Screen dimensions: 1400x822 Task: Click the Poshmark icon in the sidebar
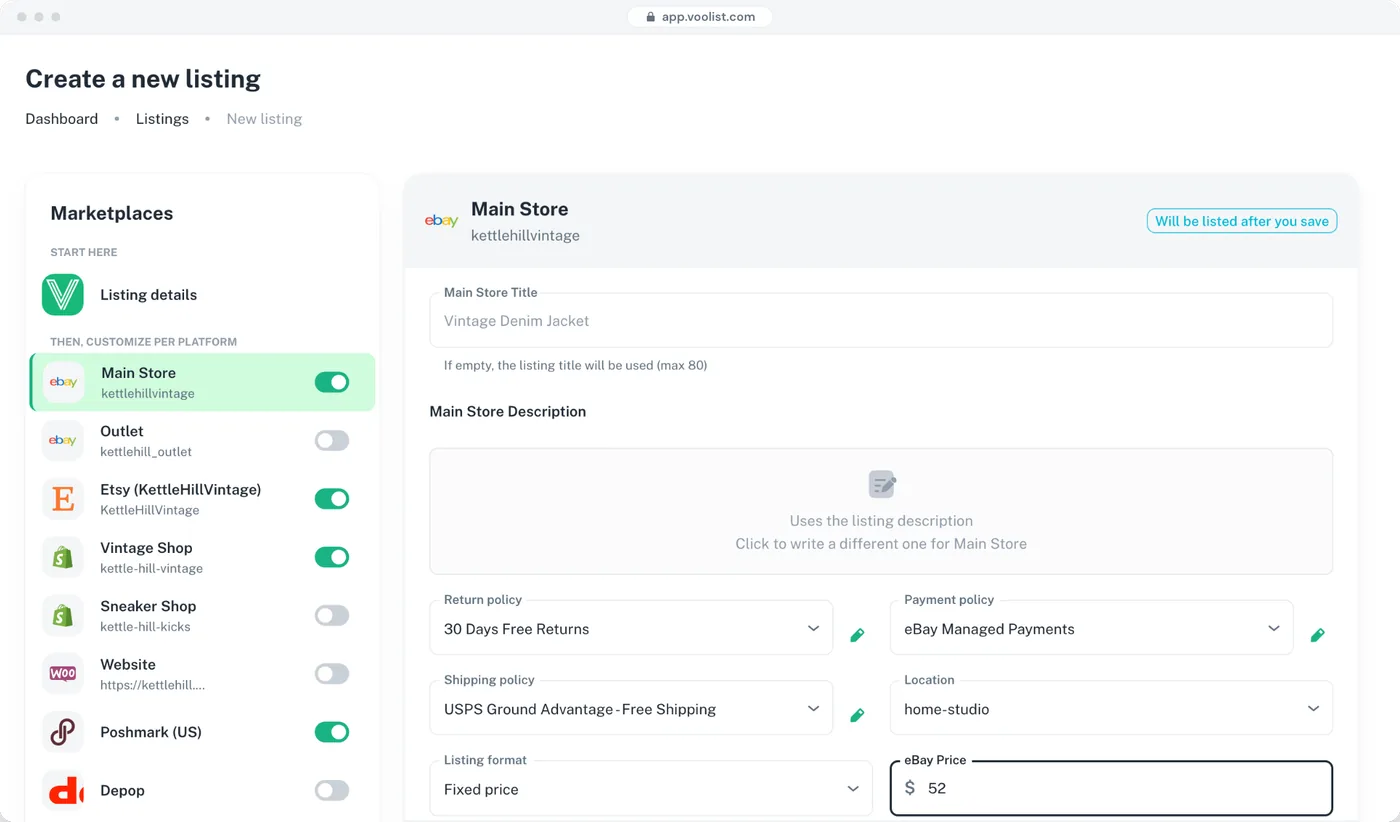[63, 732]
